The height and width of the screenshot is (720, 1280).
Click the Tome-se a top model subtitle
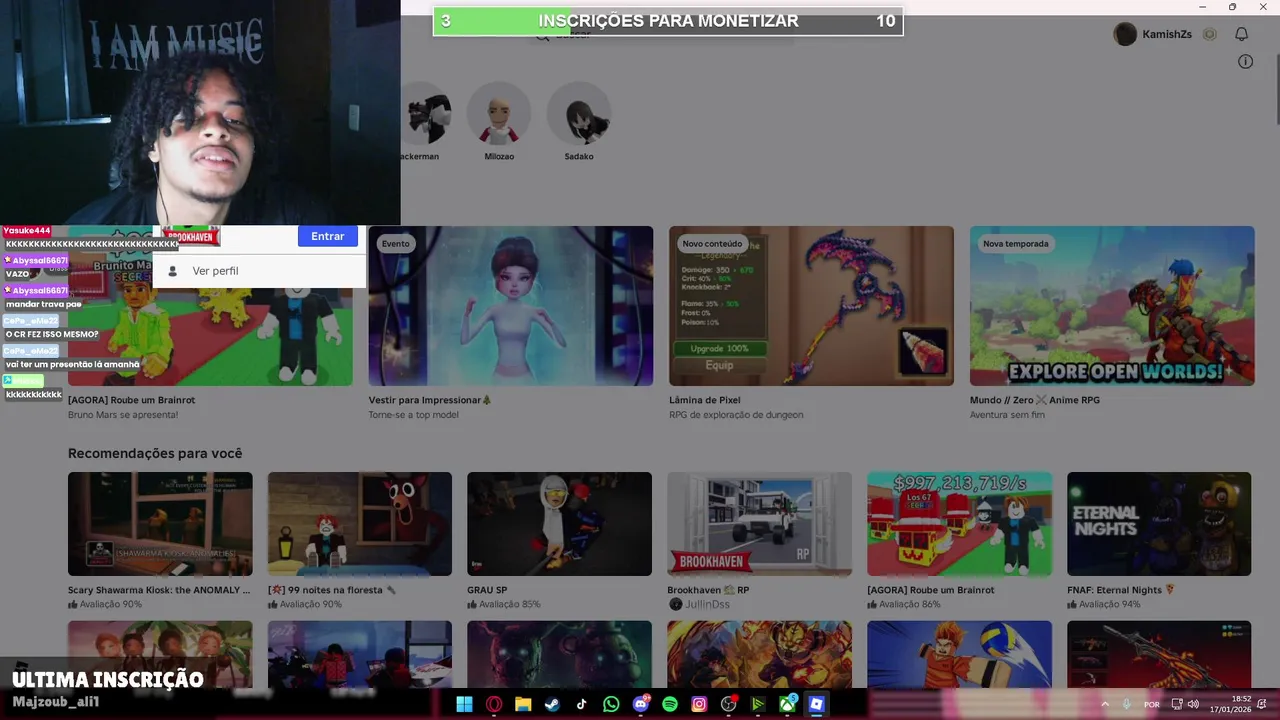[x=414, y=415]
